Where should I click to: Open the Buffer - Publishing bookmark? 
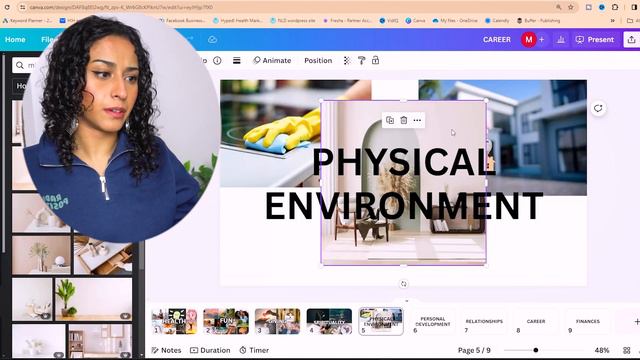pos(538,20)
